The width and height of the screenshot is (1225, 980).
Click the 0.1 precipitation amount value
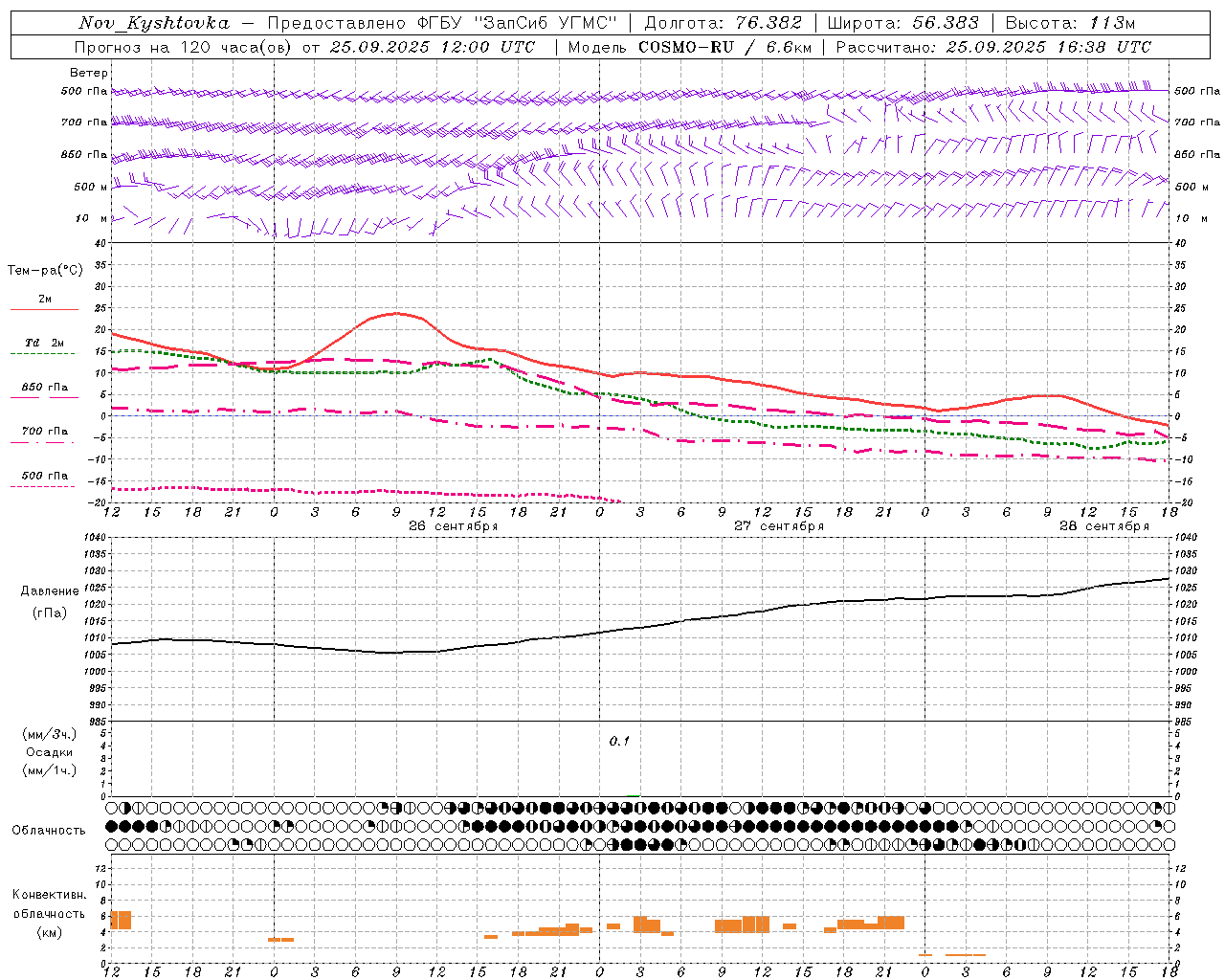[619, 741]
